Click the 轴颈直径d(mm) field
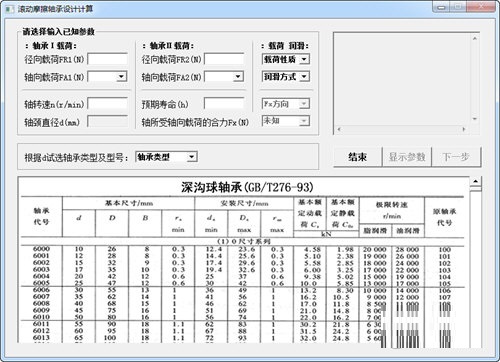This screenshot has width=500, height=362. point(107,122)
